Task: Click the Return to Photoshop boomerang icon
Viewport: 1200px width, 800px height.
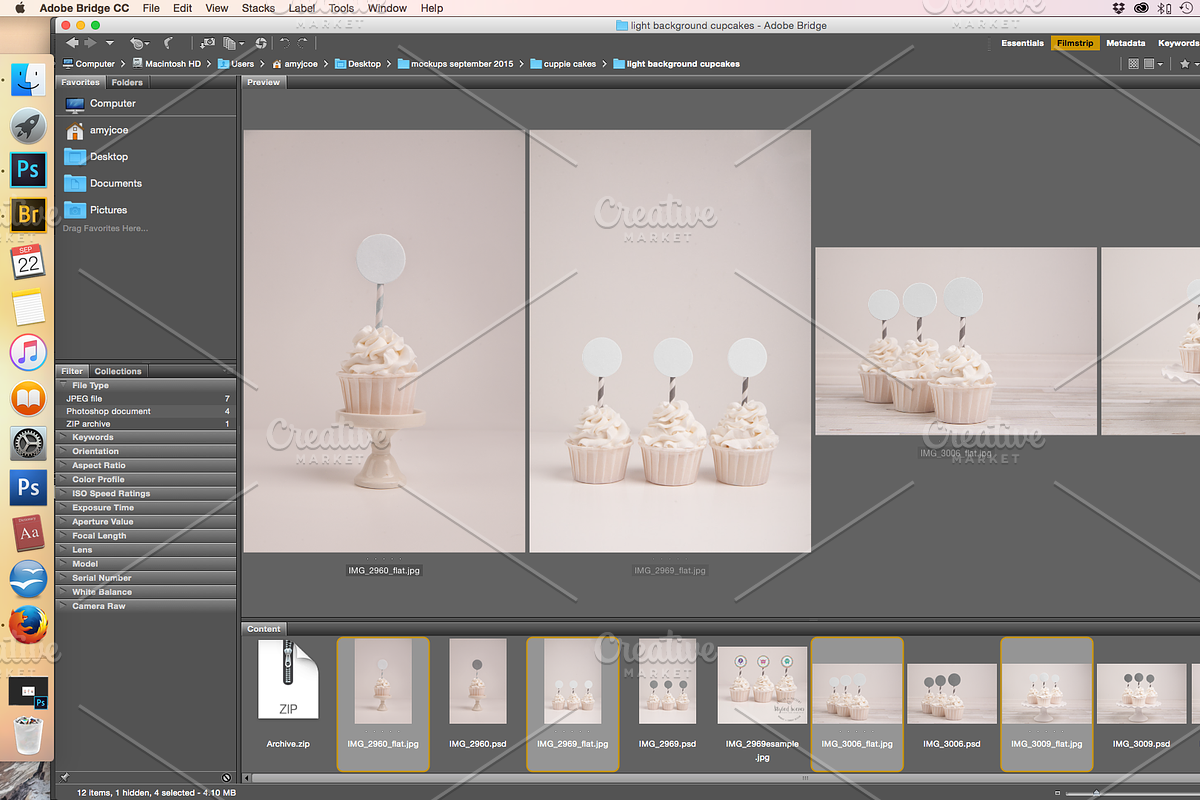Action: pyautogui.click(x=168, y=43)
